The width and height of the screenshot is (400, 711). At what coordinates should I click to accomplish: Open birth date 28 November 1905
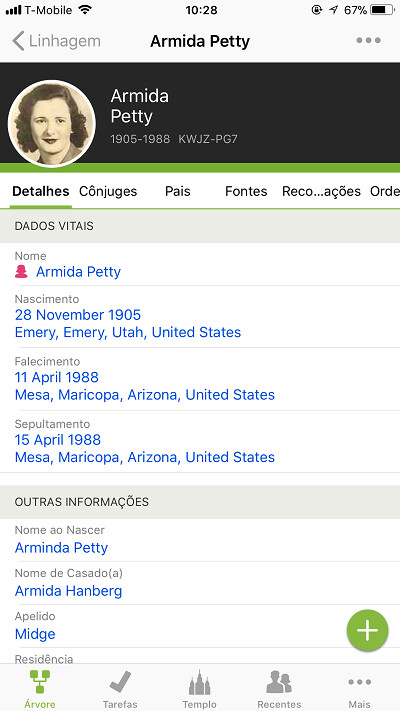point(78,315)
